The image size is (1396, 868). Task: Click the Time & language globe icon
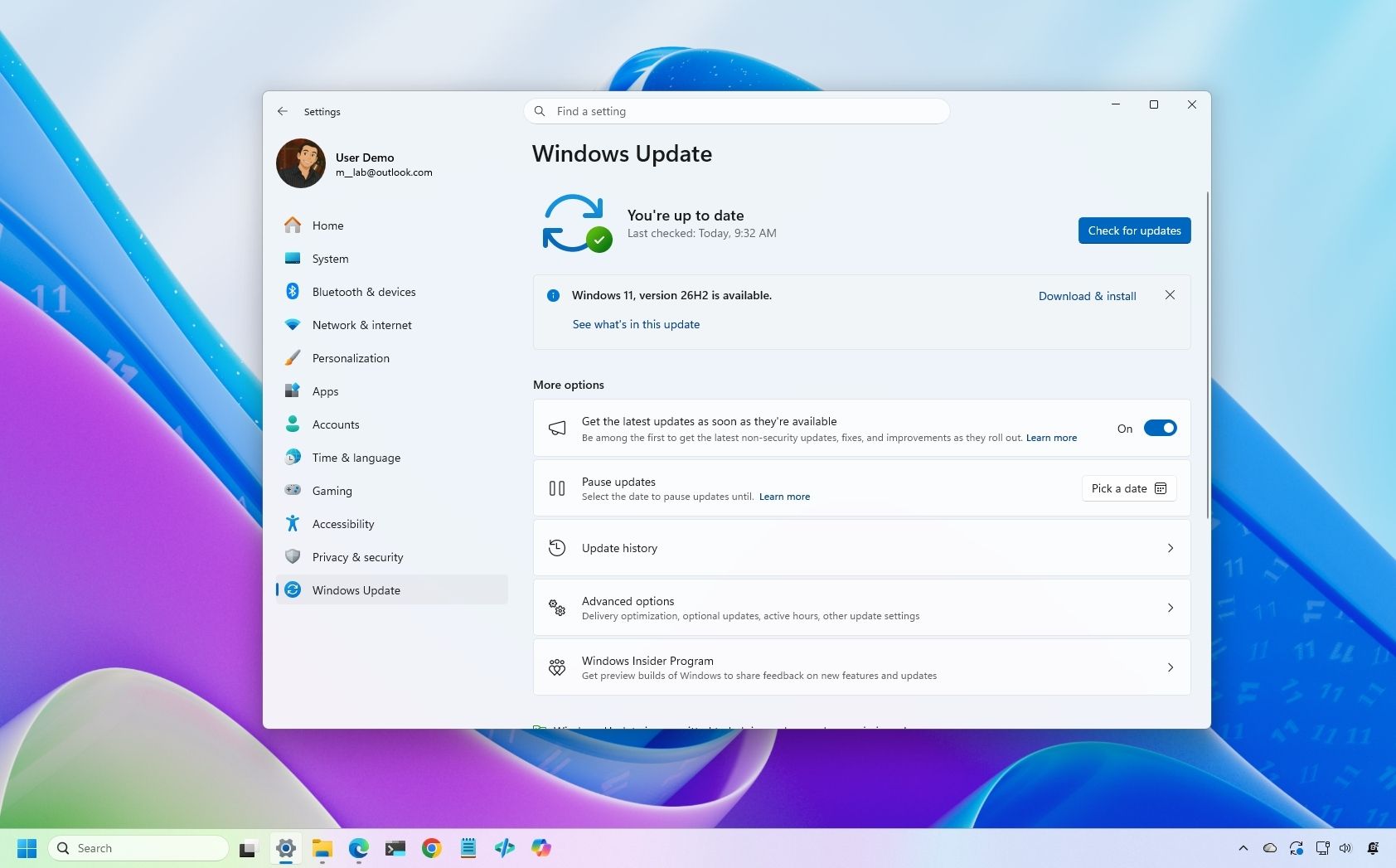[x=293, y=458]
